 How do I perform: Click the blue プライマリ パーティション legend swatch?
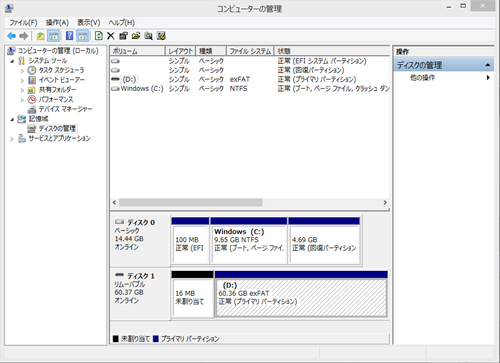click(x=156, y=339)
